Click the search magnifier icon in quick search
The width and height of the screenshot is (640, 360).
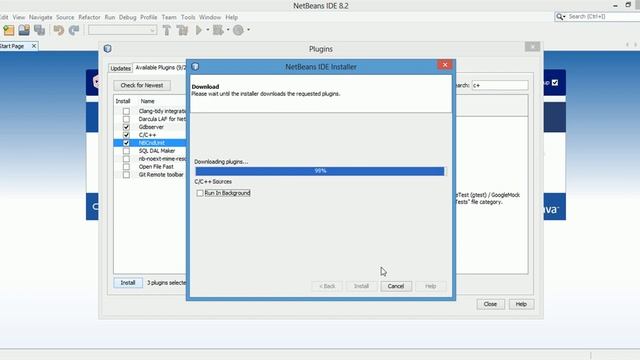click(560, 17)
